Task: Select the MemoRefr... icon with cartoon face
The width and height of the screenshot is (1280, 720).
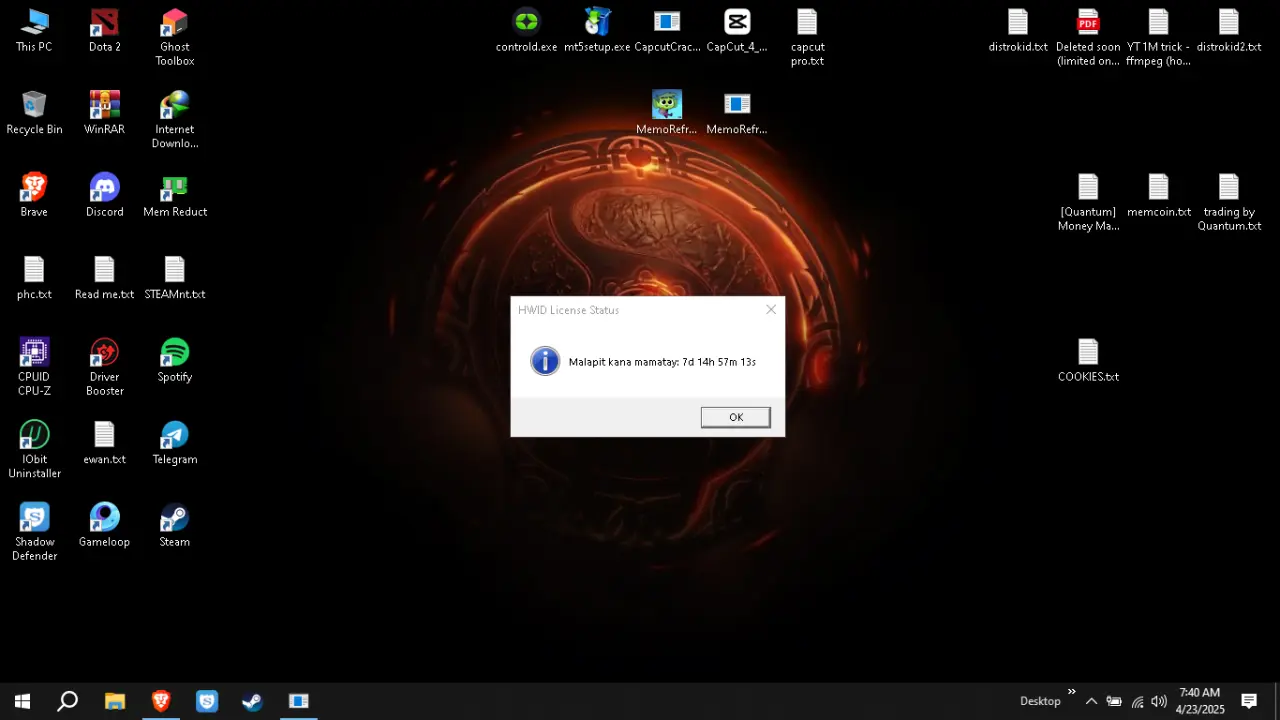Action: tap(667, 113)
